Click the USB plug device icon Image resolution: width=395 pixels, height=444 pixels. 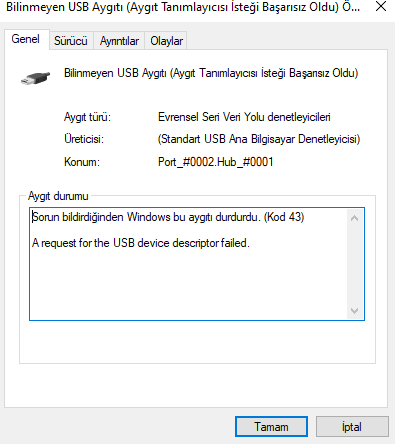click(x=35, y=78)
